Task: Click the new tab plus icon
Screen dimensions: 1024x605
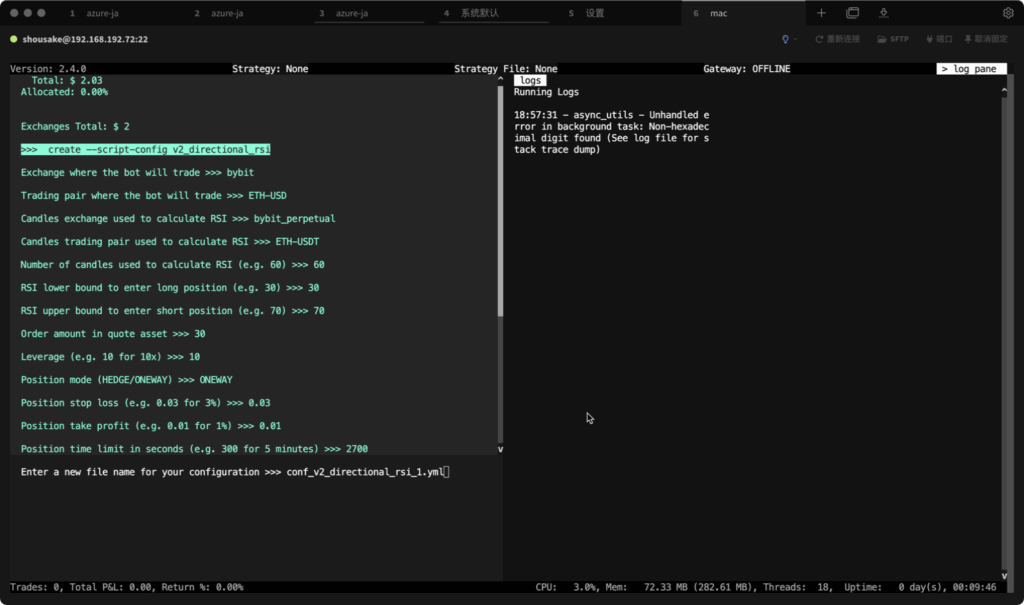Action: [821, 13]
